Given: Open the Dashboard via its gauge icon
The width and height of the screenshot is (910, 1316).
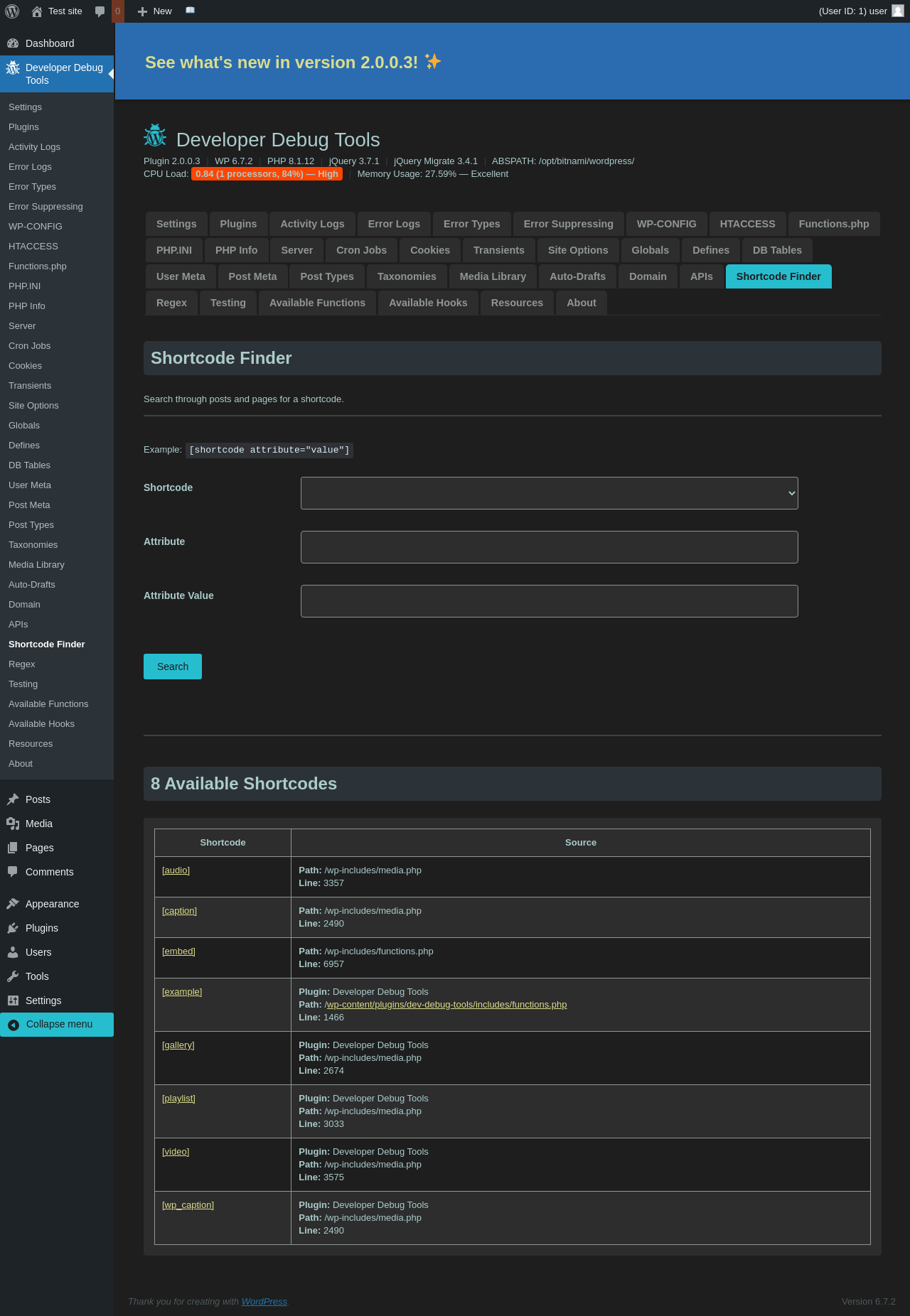Looking at the screenshot, I should tap(13, 43).
